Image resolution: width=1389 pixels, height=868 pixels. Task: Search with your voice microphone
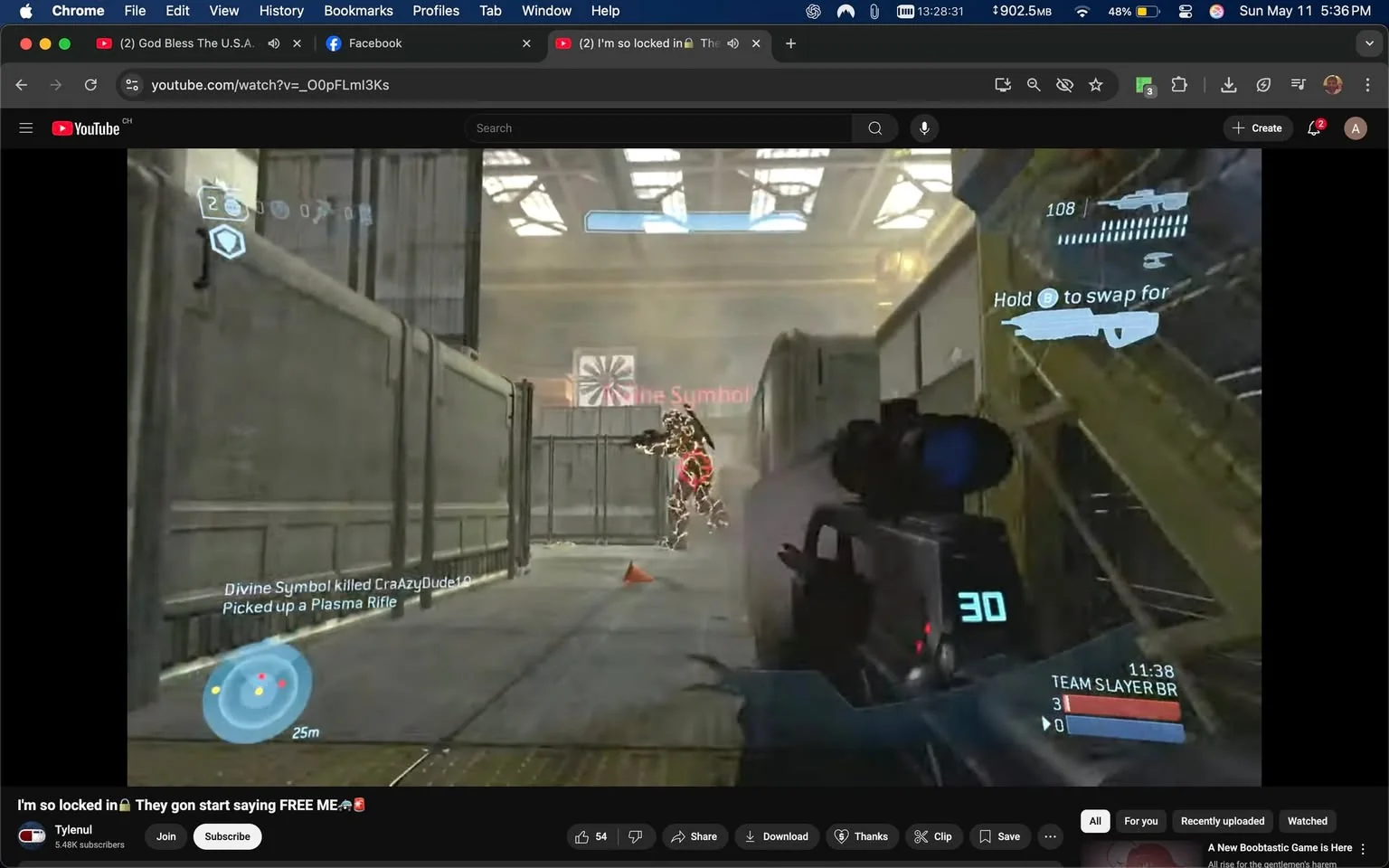click(923, 128)
